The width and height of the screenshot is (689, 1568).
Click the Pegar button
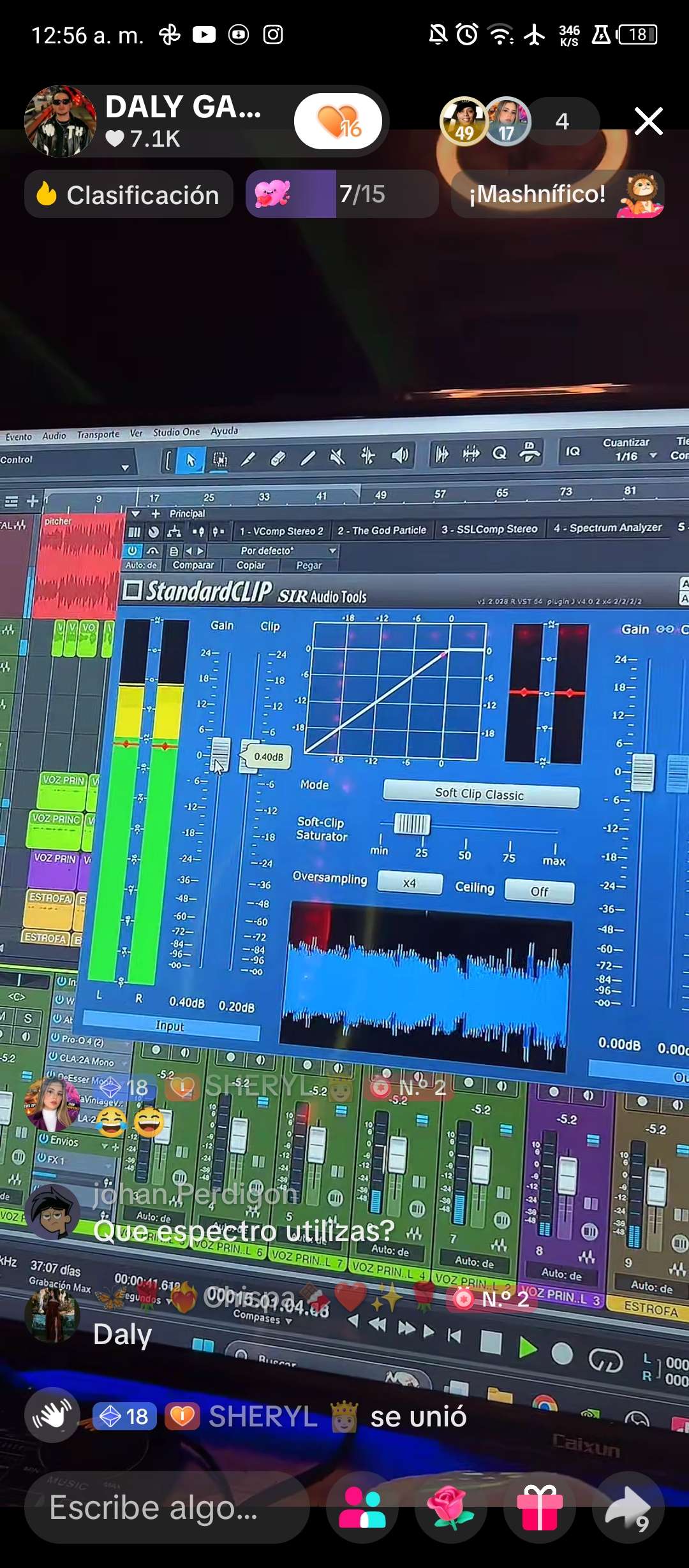click(x=309, y=566)
